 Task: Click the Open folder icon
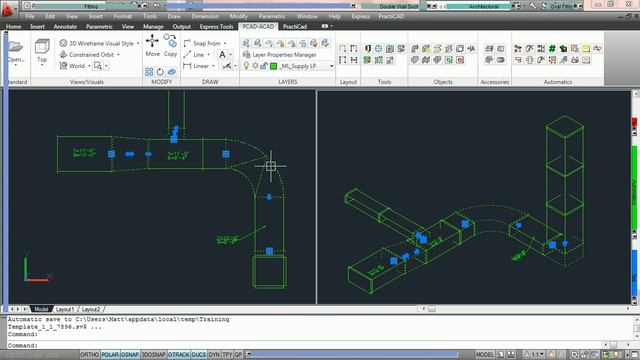click(16, 46)
